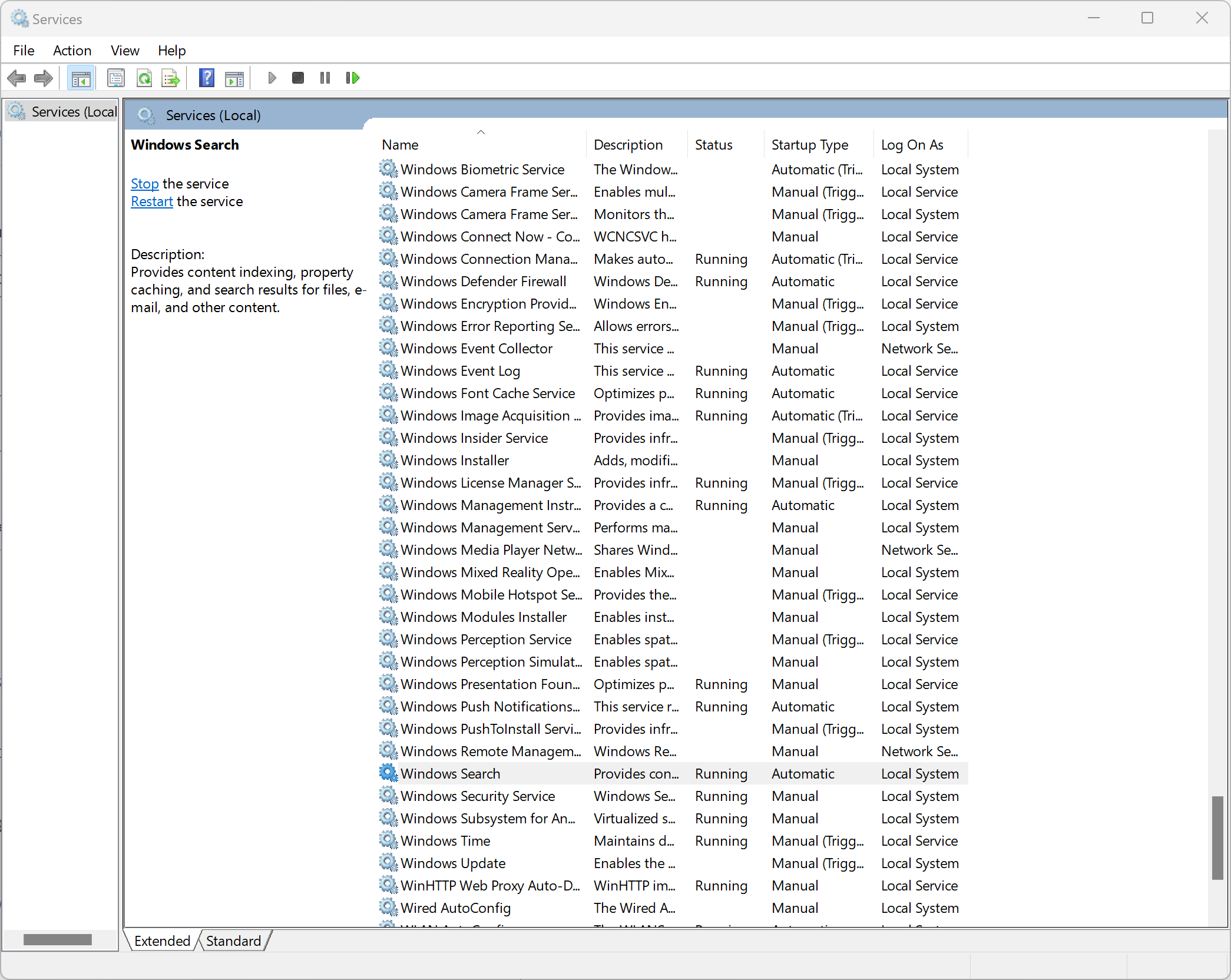This screenshot has height=980, width=1231.
Task: Click the Back arrow toolbar icon
Action: point(17,78)
